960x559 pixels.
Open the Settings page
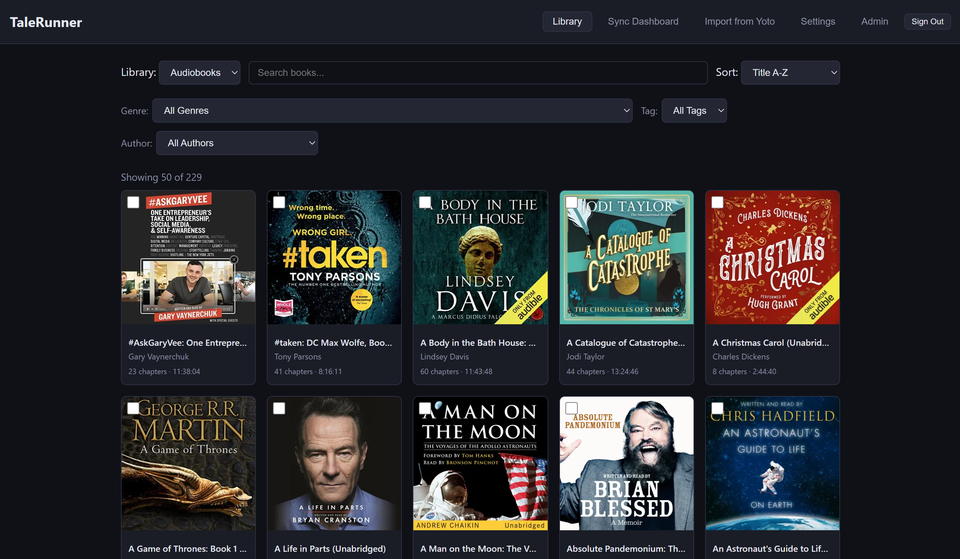(x=818, y=21)
